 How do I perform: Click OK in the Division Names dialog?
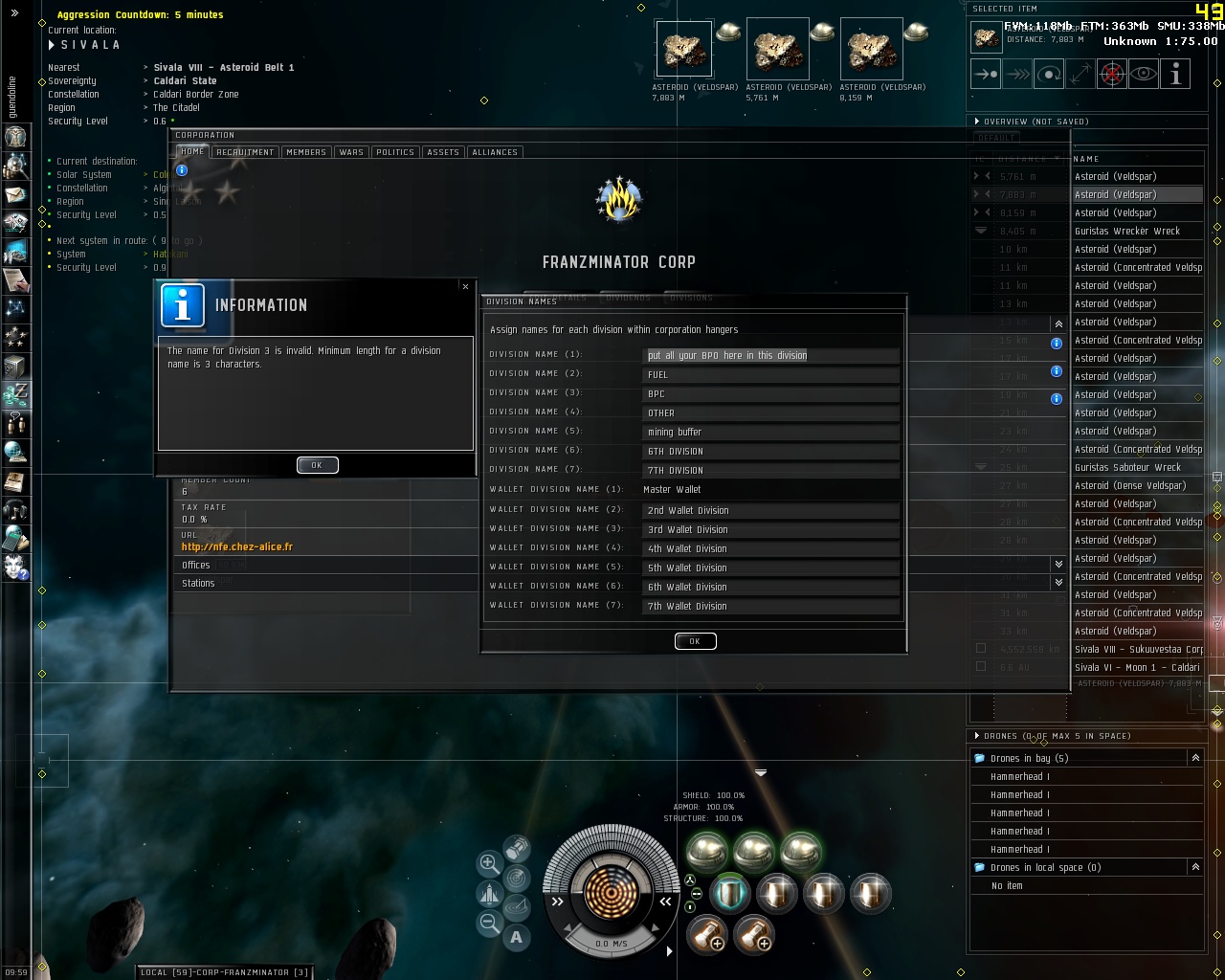coord(695,641)
